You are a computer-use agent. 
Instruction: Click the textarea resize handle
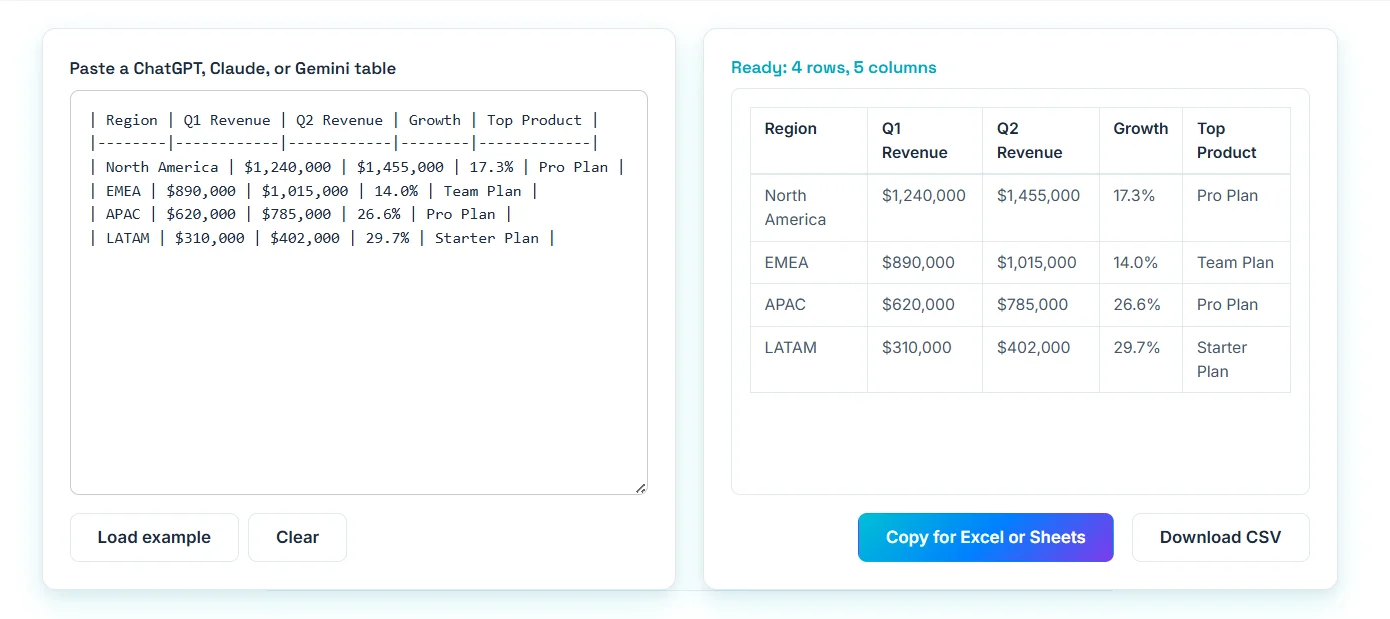(x=640, y=488)
